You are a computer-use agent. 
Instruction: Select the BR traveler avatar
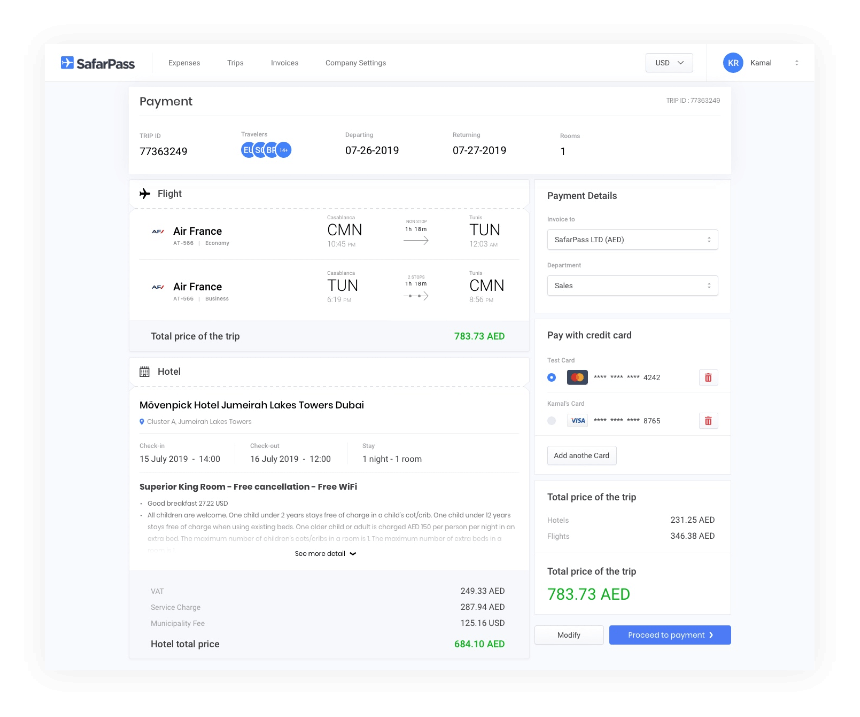click(x=271, y=150)
